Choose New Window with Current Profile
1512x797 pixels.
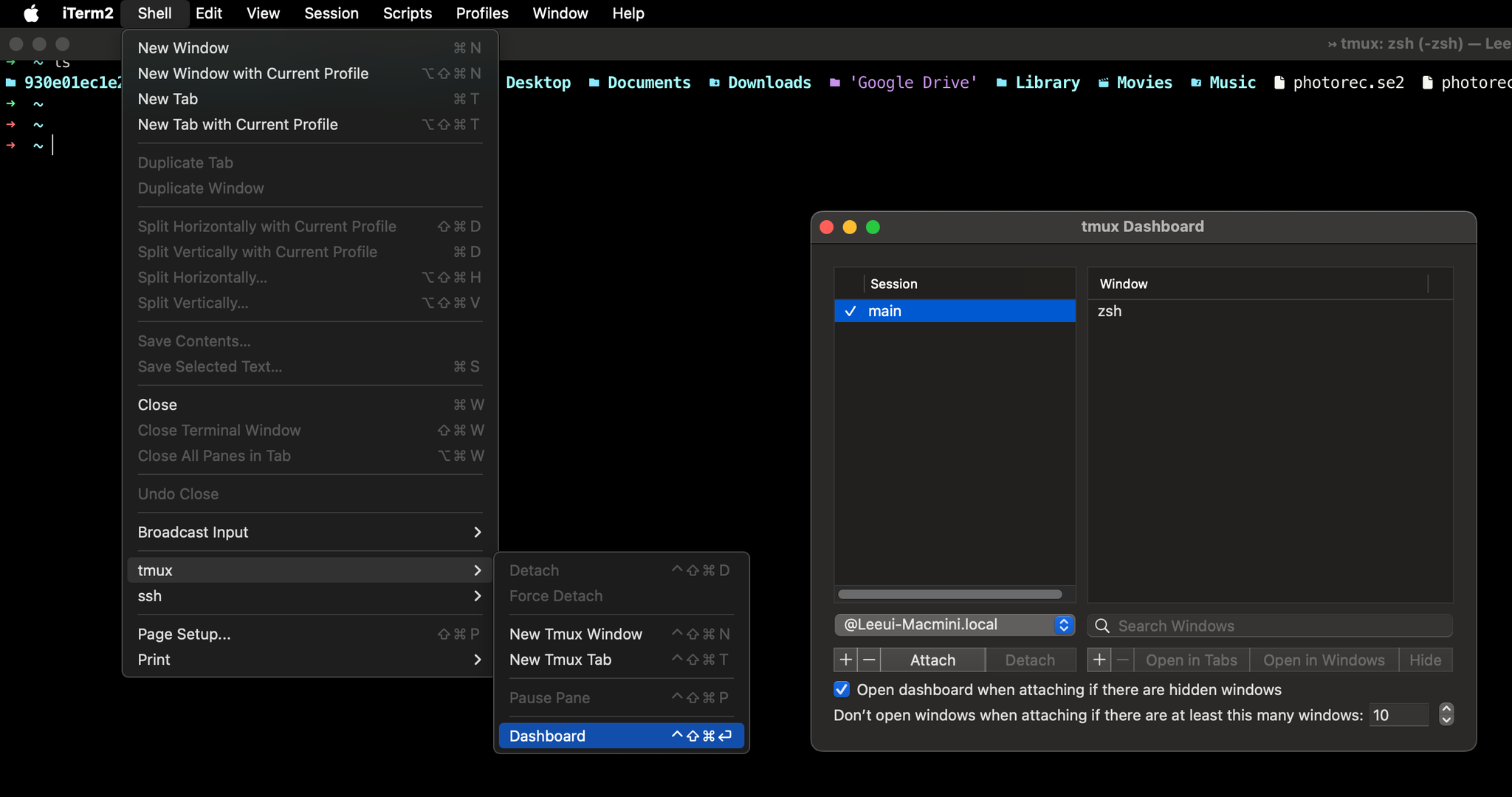click(309, 73)
